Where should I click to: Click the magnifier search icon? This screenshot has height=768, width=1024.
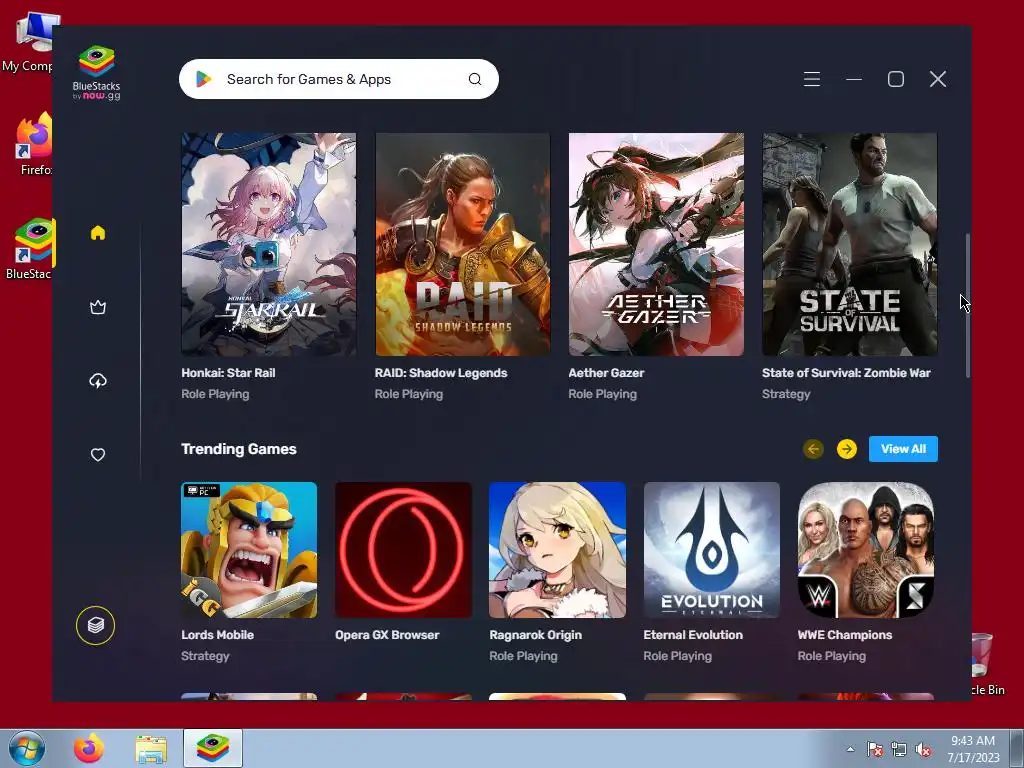[475, 79]
